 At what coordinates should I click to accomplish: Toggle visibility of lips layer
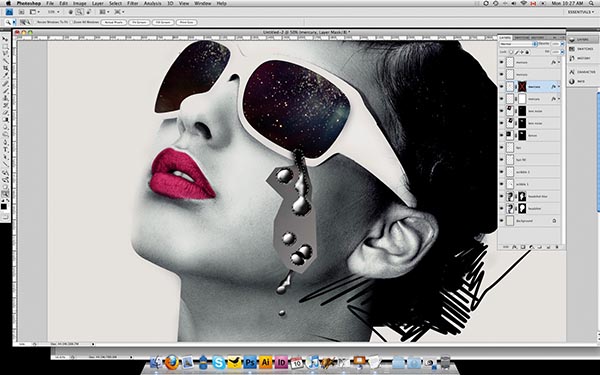coord(502,147)
